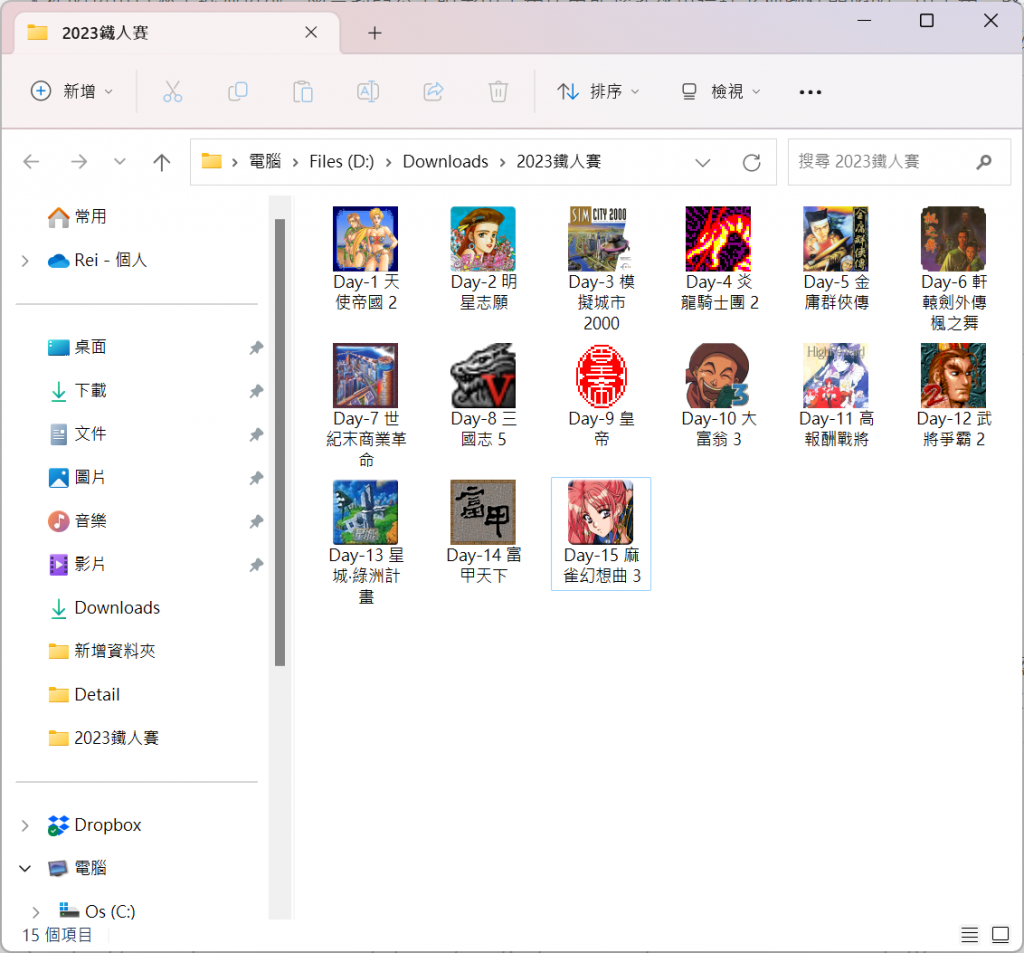Click the Copy icon in toolbar
The width and height of the screenshot is (1024, 953).
[x=238, y=91]
